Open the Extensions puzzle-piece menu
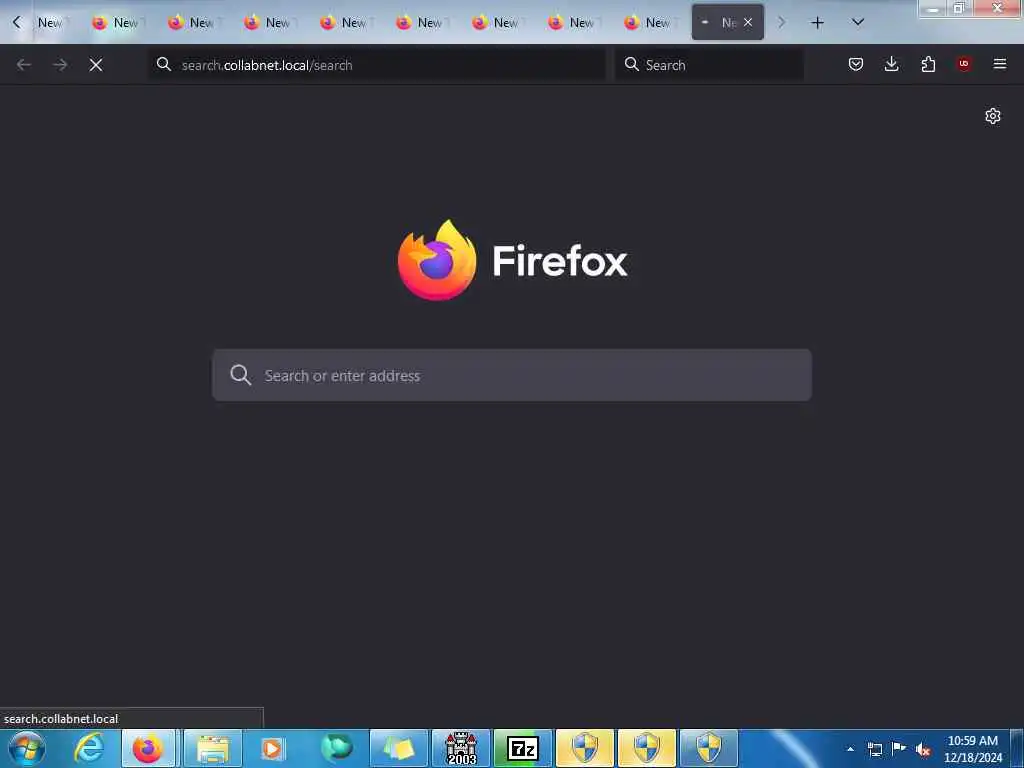This screenshot has height=768, width=1024. tap(928, 64)
